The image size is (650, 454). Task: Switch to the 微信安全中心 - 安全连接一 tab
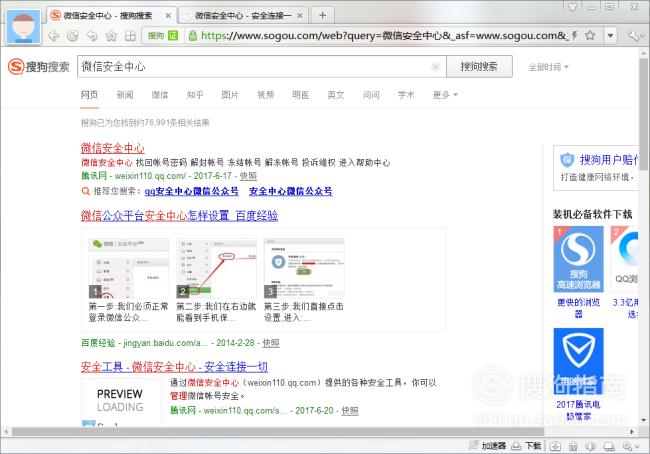click(243, 16)
